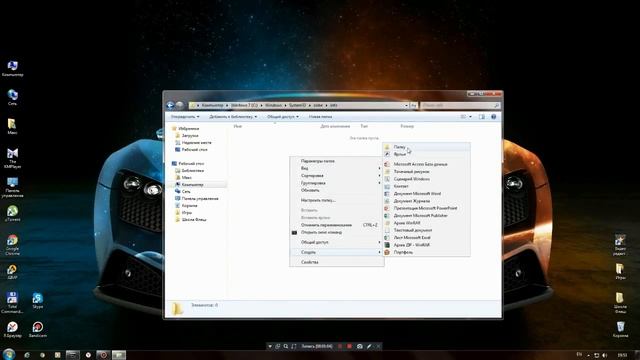Click the volume icon in system tray
This screenshot has width=640, height=360.
pos(604,355)
